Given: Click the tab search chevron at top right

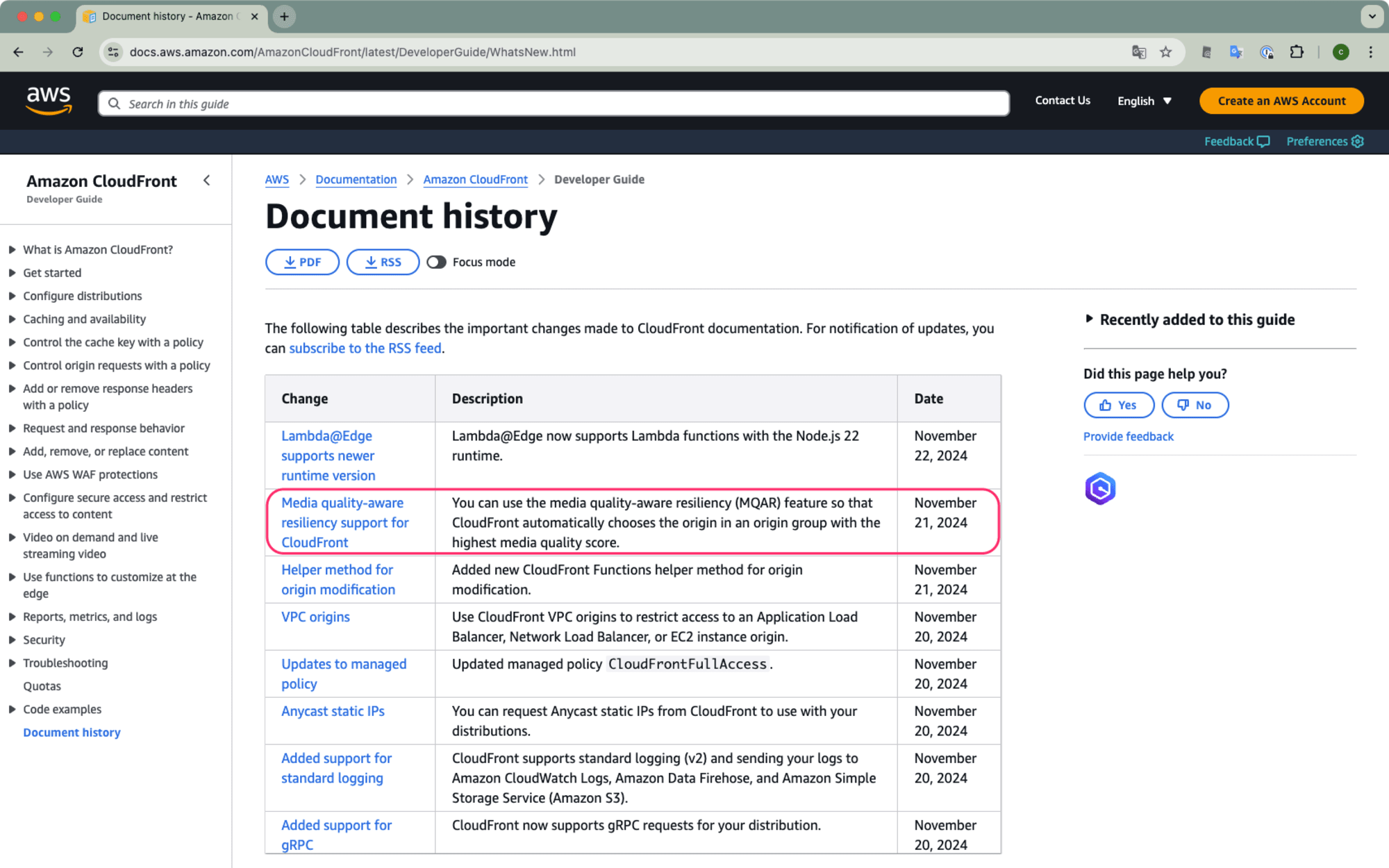Looking at the screenshot, I should (1372, 17).
